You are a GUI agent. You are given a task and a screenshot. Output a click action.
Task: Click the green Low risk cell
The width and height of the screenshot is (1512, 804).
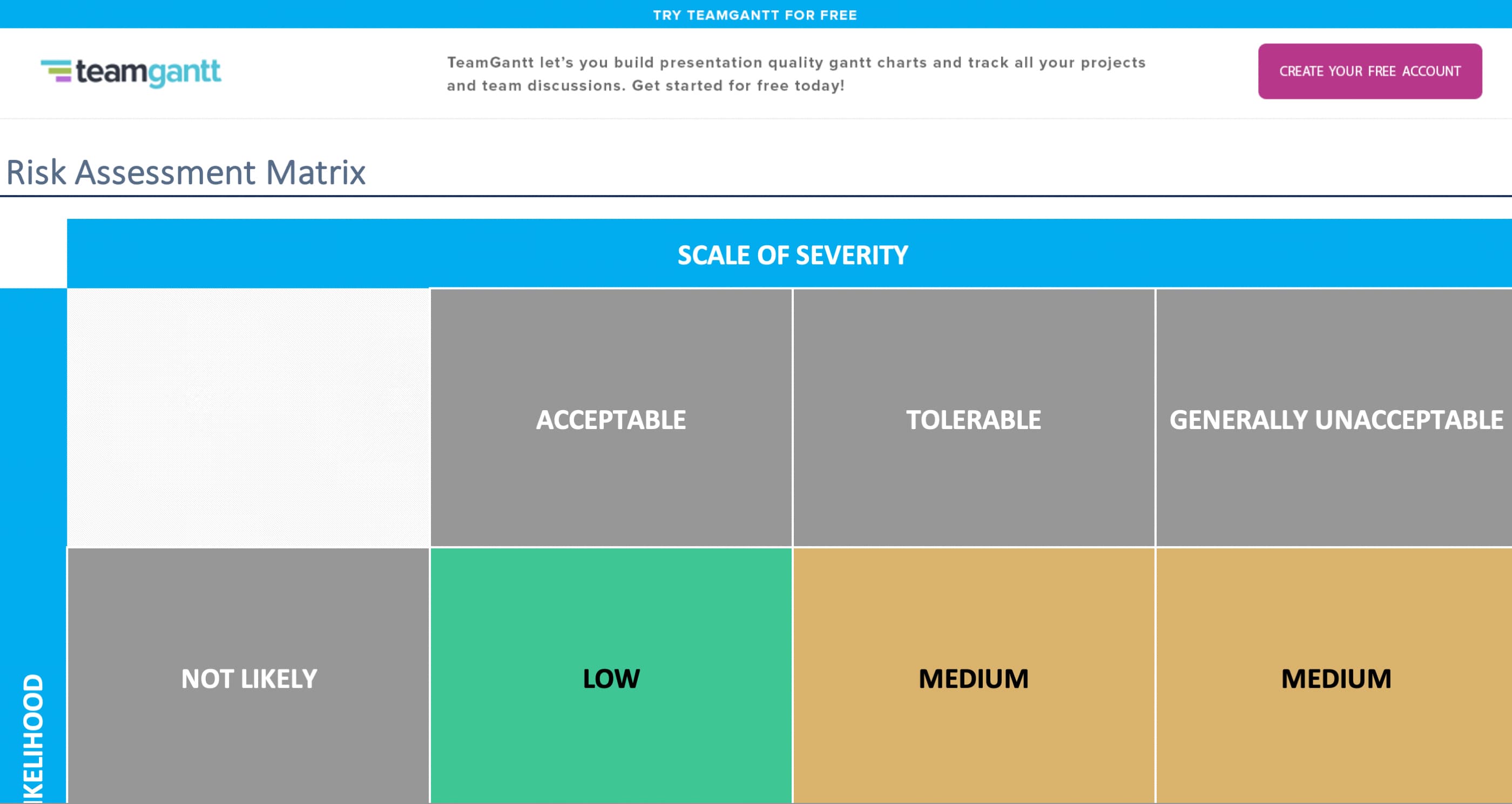(x=611, y=676)
